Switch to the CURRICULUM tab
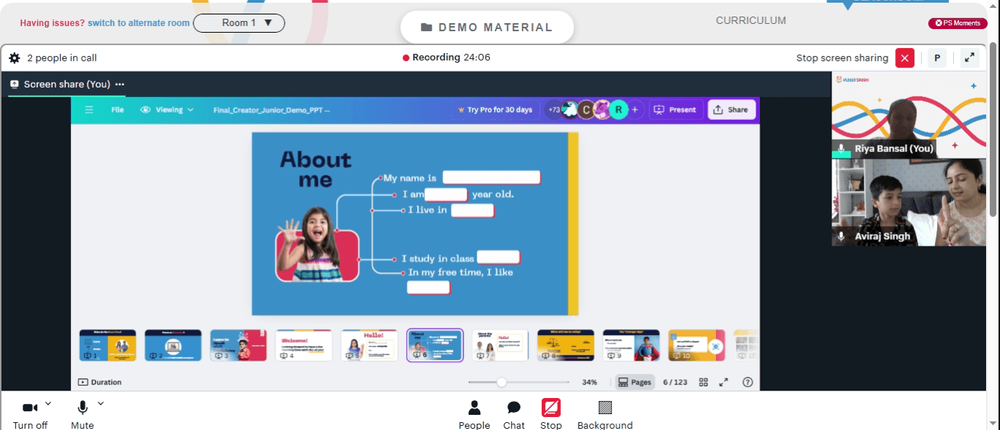 (x=751, y=20)
